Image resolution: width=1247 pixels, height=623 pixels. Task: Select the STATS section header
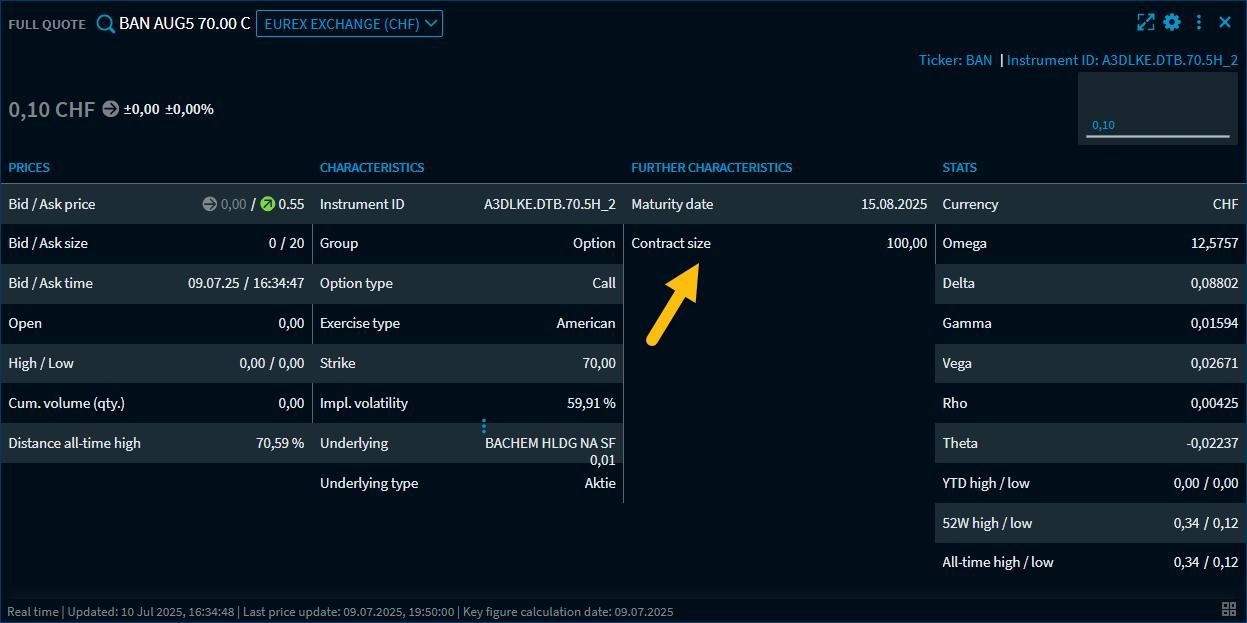click(x=959, y=168)
